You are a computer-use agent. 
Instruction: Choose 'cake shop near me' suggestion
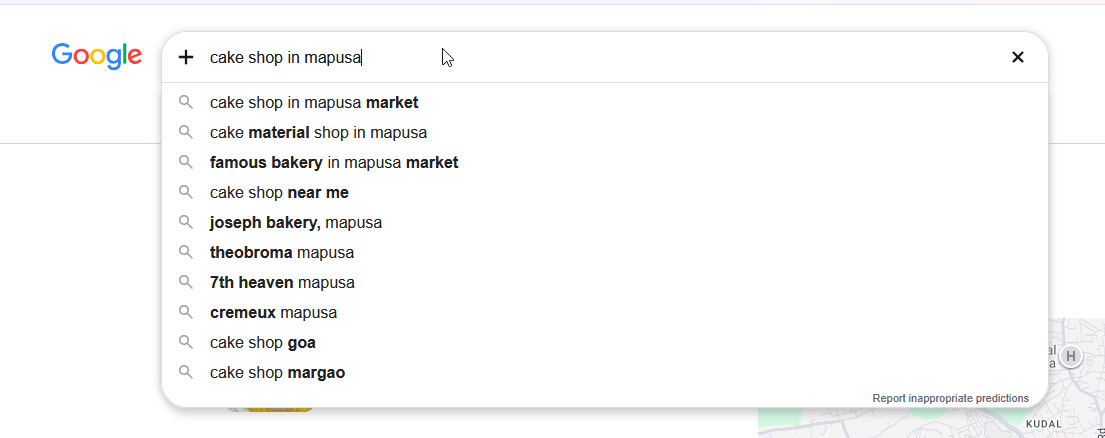coord(605,193)
